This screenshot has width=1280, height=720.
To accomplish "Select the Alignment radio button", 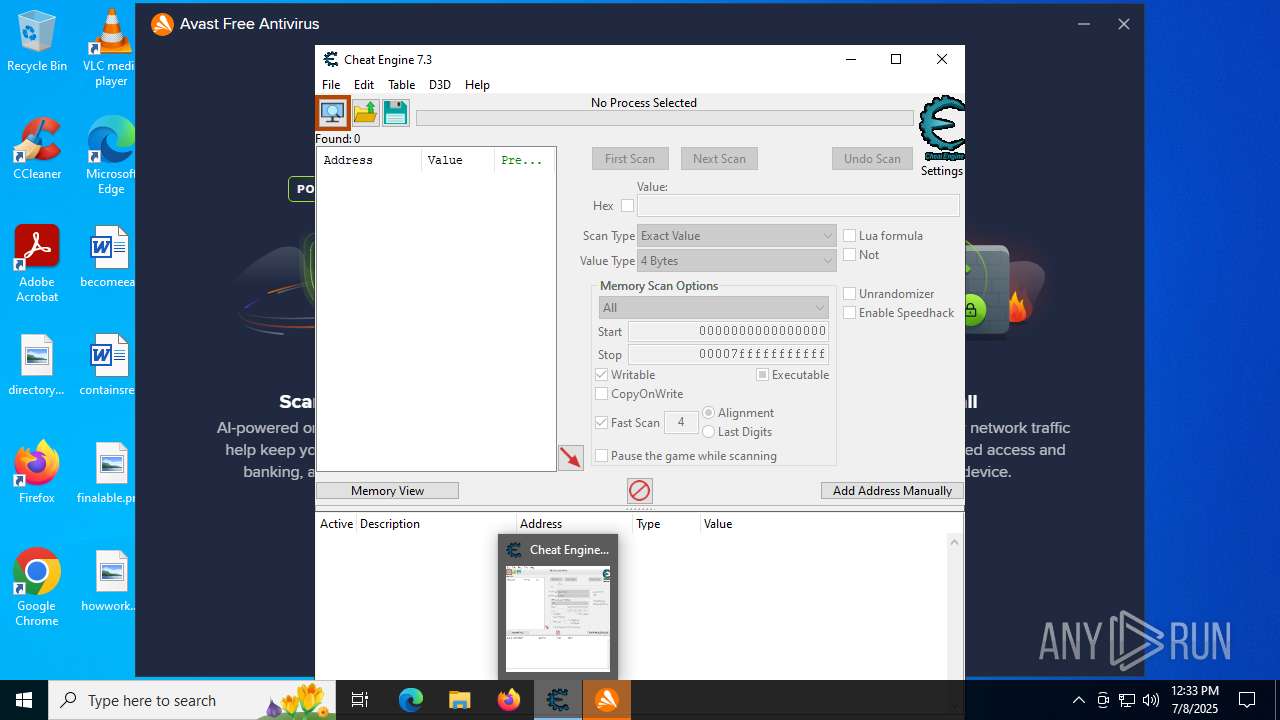I will click(709, 413).
